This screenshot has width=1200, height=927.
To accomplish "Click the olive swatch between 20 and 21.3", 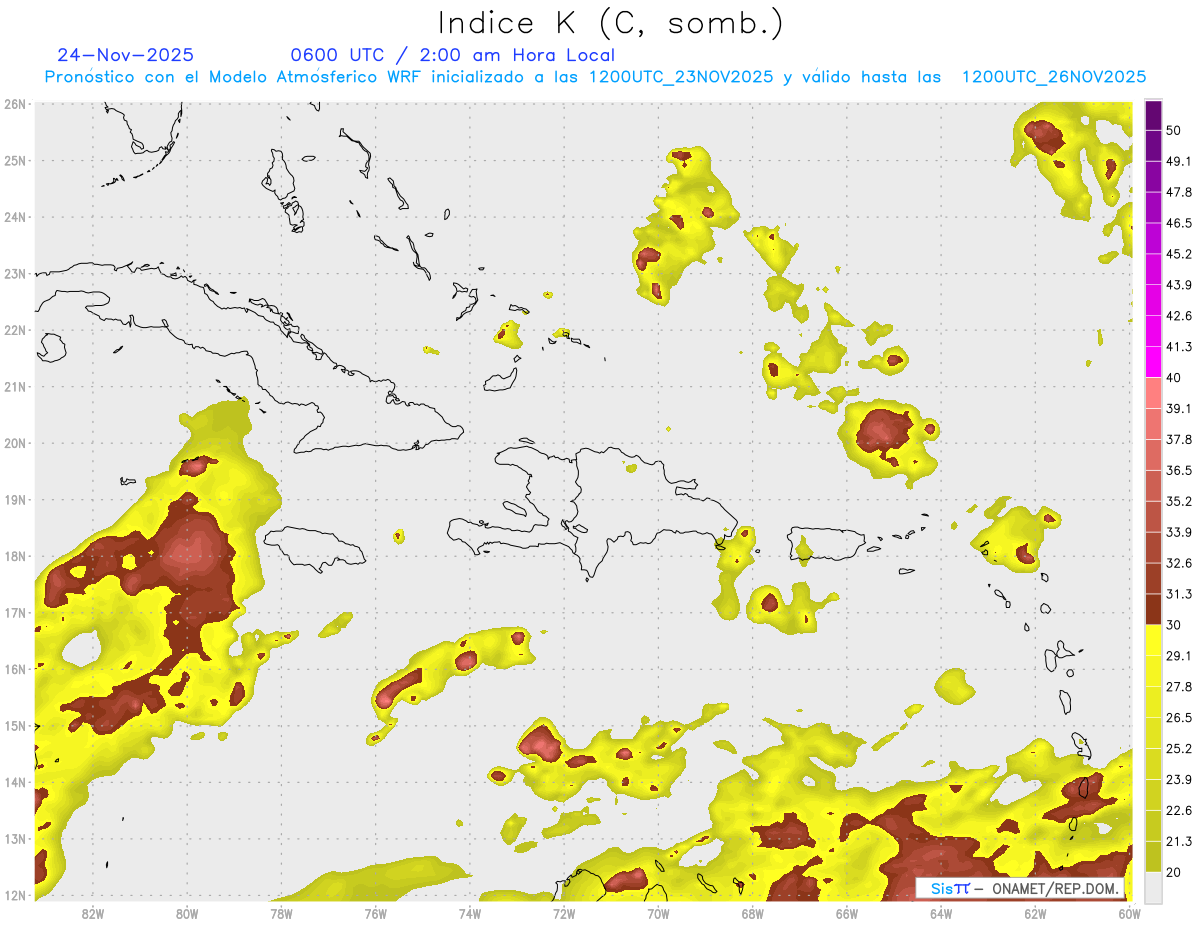I will (x=1153, y=856).
